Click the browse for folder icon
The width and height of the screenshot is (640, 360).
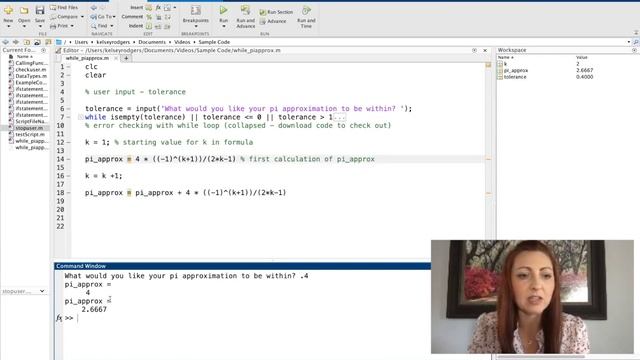coord(37,42)
